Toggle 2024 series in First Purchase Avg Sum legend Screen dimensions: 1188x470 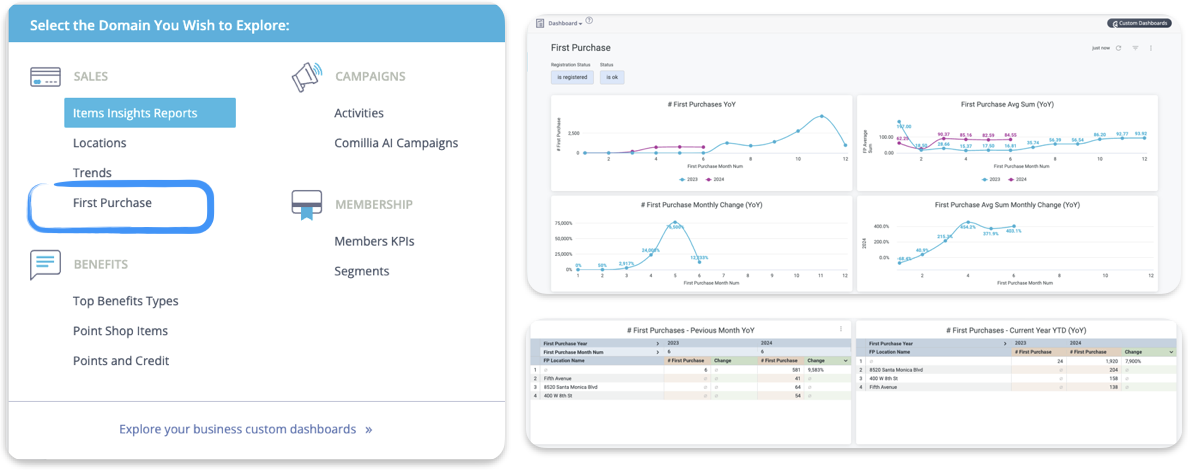tap(1018, 180)
